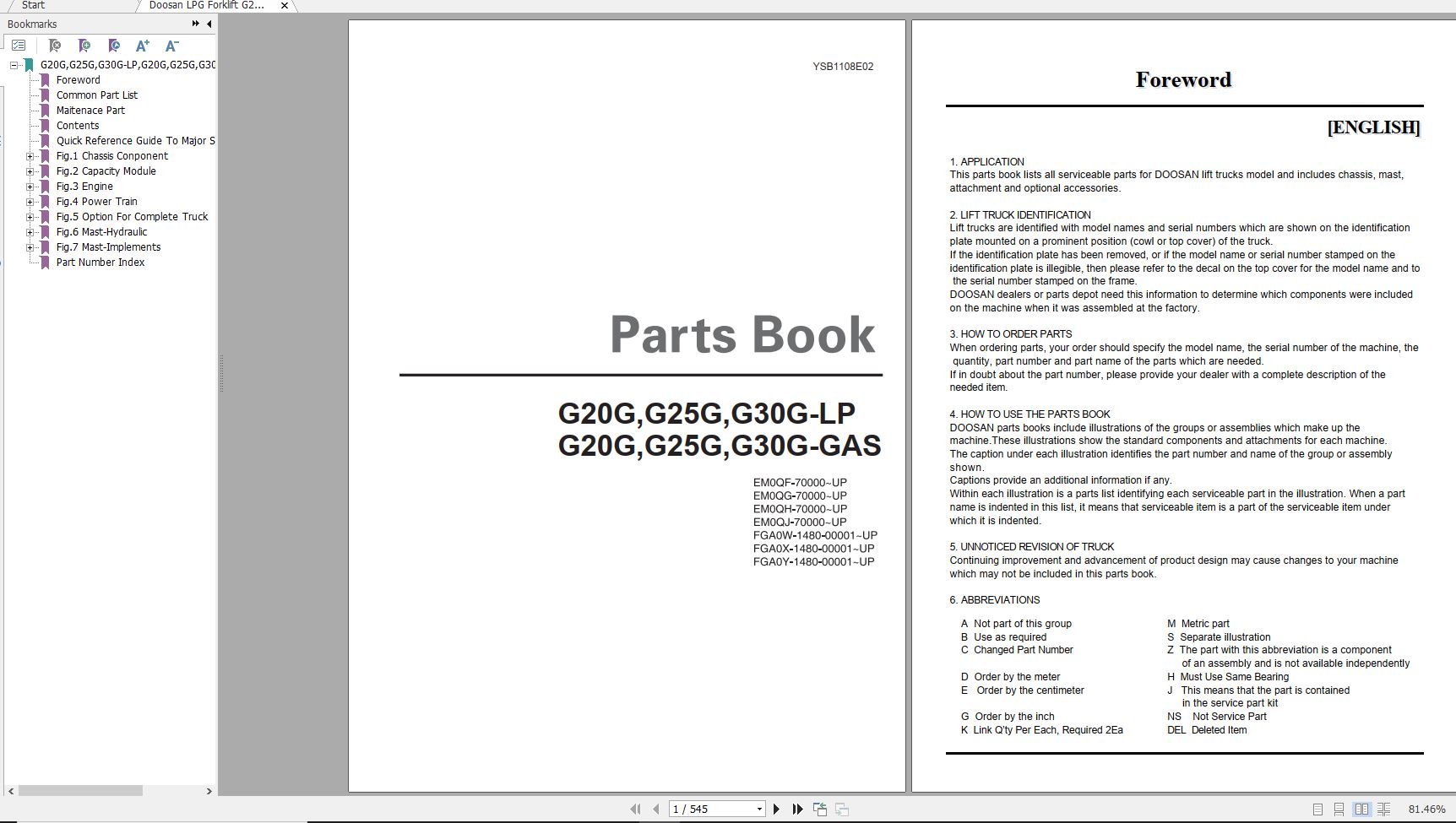Switch to single page view mode
Screen dimensions: 1456x823
pyautogui.click(x=1317, y=809)
